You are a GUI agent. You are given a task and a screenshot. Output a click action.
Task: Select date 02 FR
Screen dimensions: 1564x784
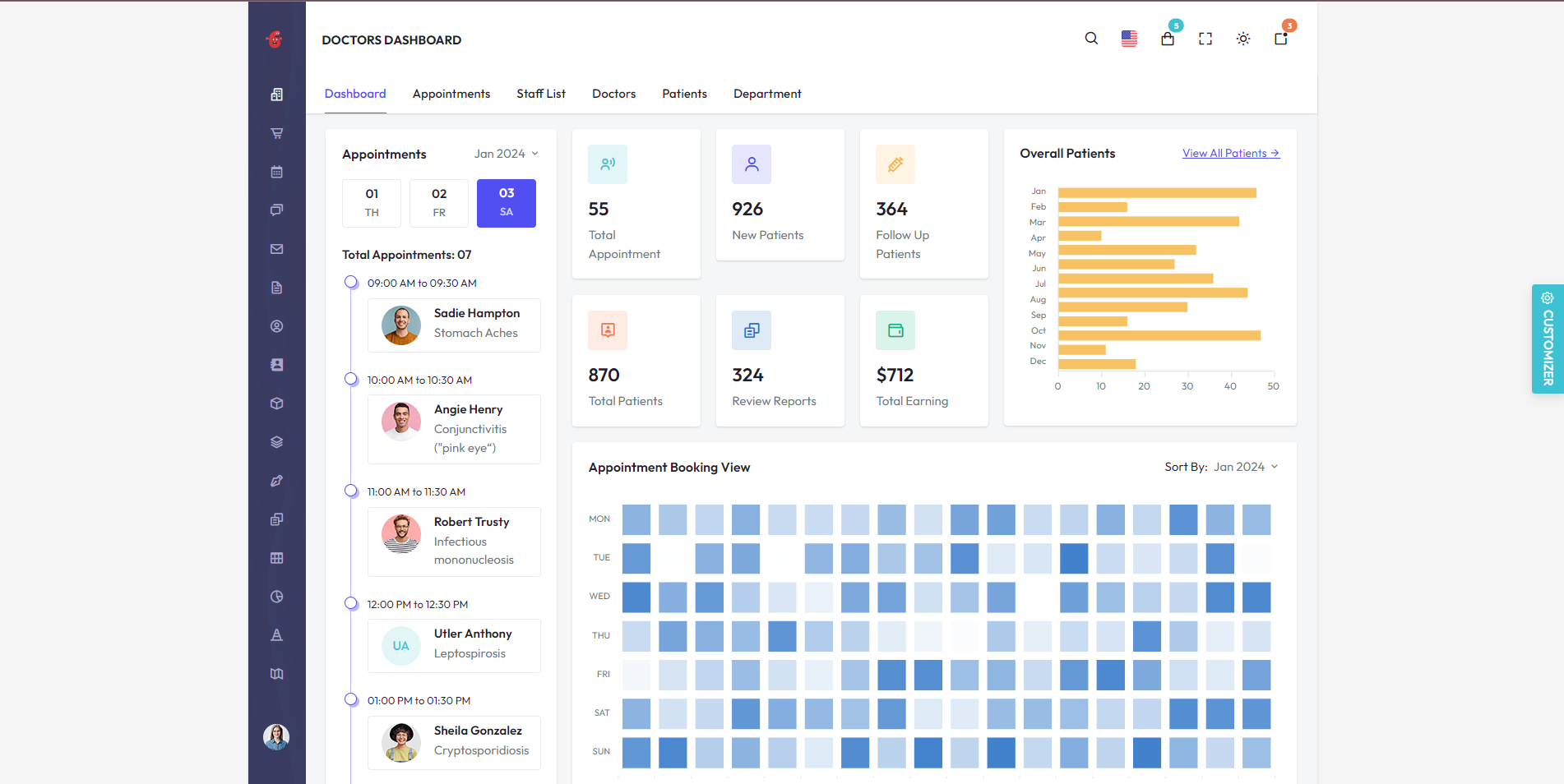439,203
